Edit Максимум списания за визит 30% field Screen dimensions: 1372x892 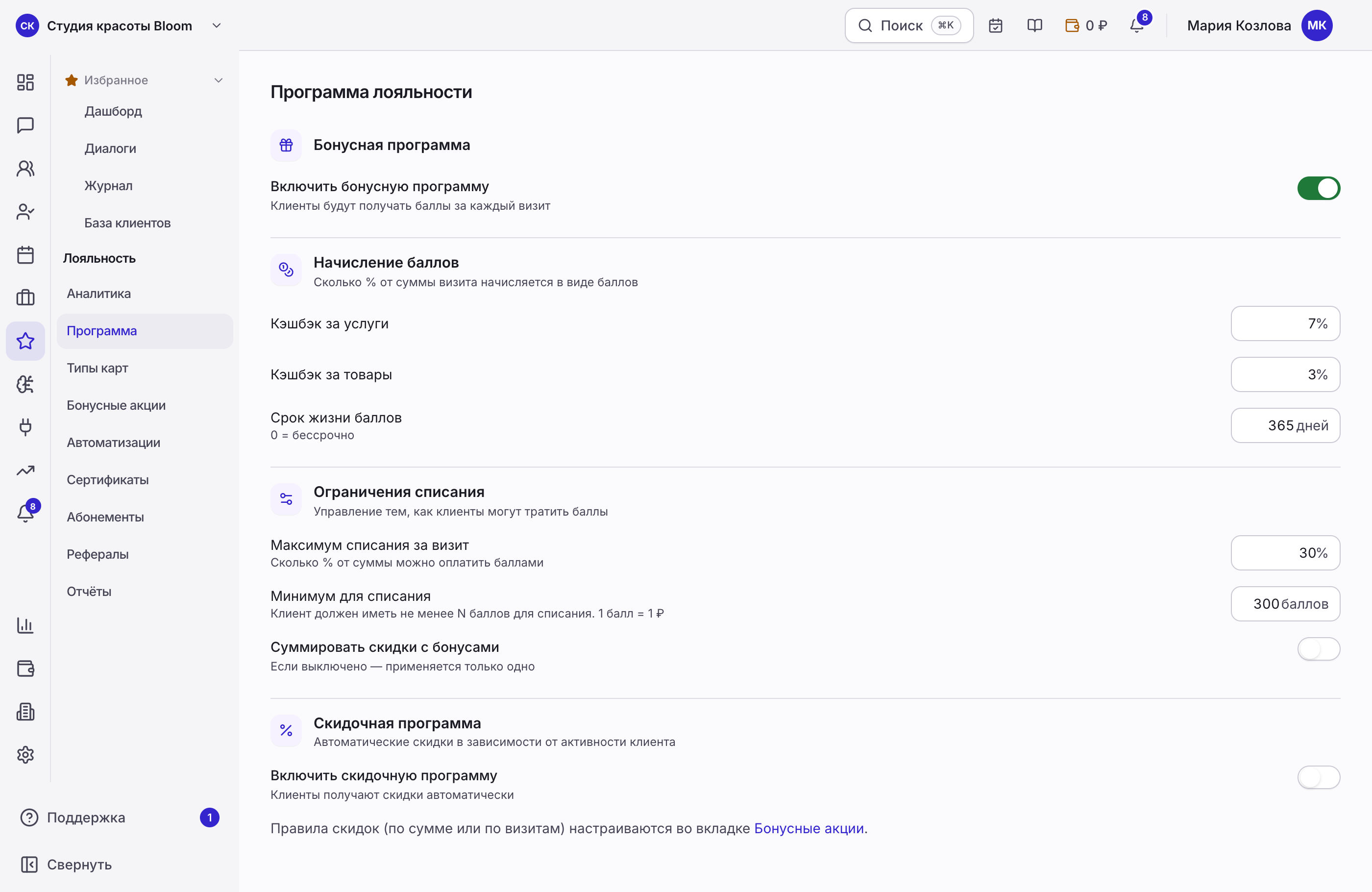coord(1285,553)
